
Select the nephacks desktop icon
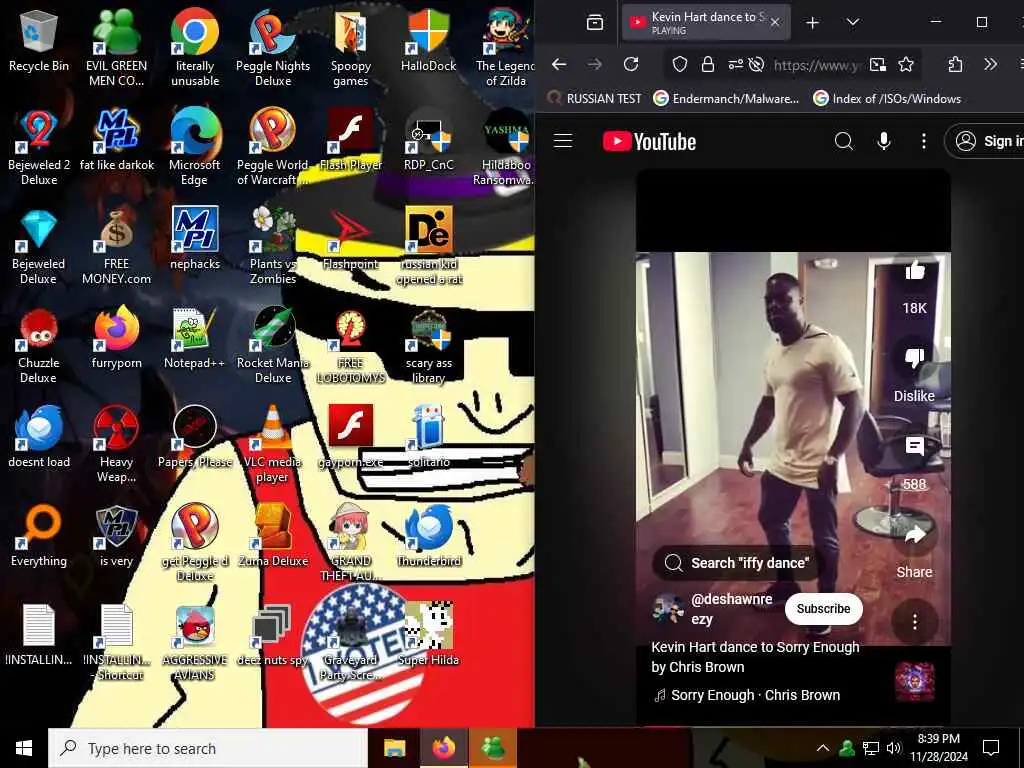coord(195,240)
